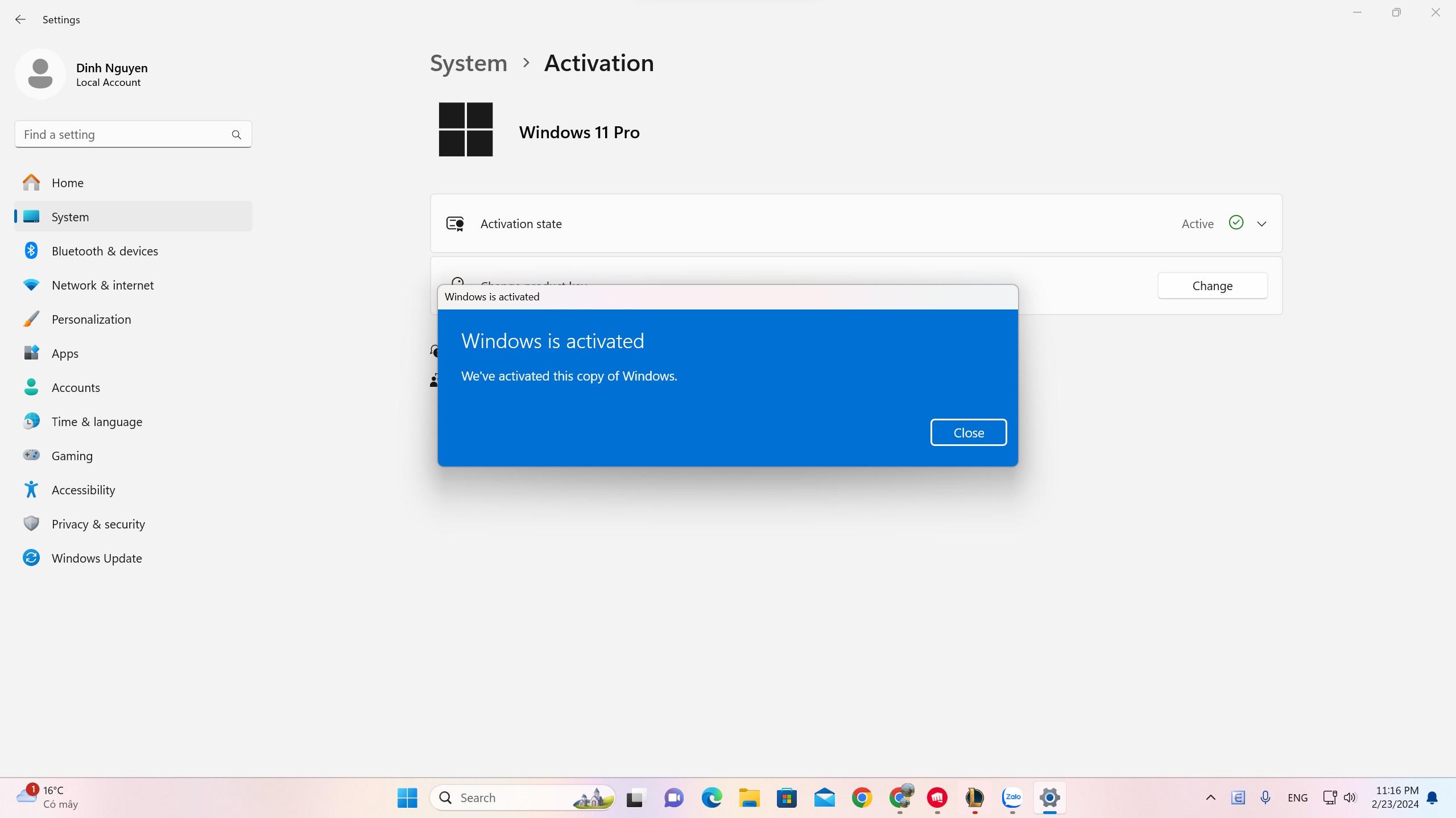Open Apps settings in the sidebar
The width and height of the screenshot is (1456, 818).
(x=133, y=353)
